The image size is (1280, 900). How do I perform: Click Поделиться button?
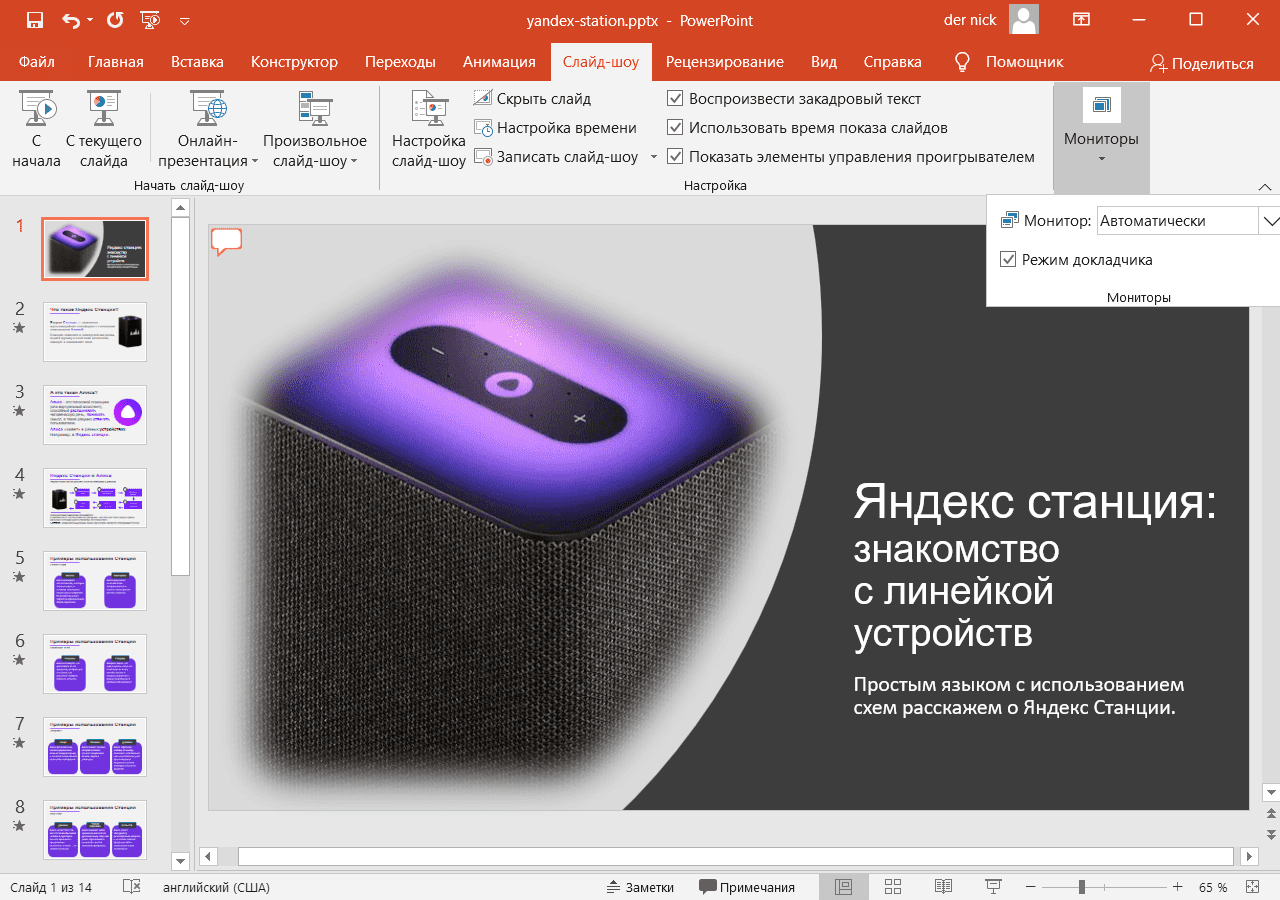(x=1201, y=63)
